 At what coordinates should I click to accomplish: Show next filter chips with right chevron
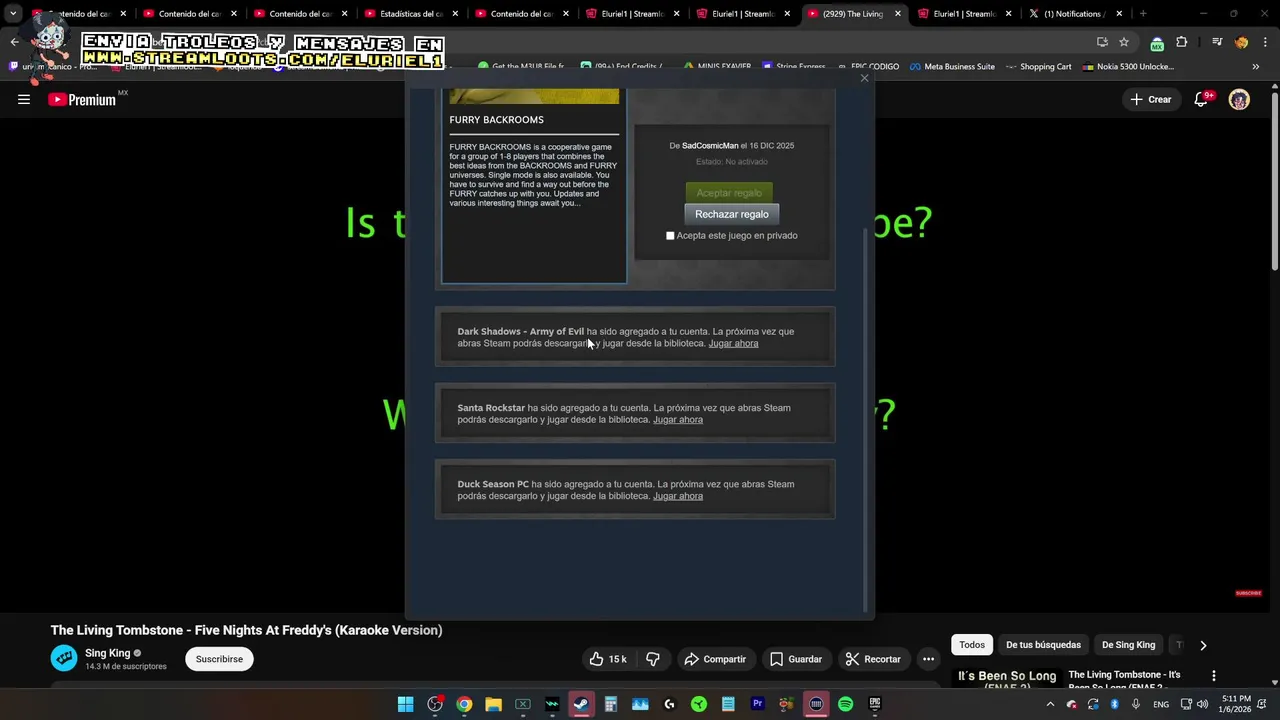1203,645
